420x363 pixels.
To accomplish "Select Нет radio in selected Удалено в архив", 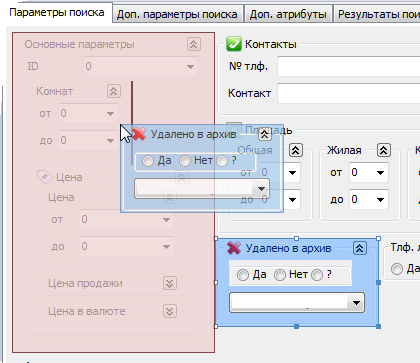I will 280,275.
